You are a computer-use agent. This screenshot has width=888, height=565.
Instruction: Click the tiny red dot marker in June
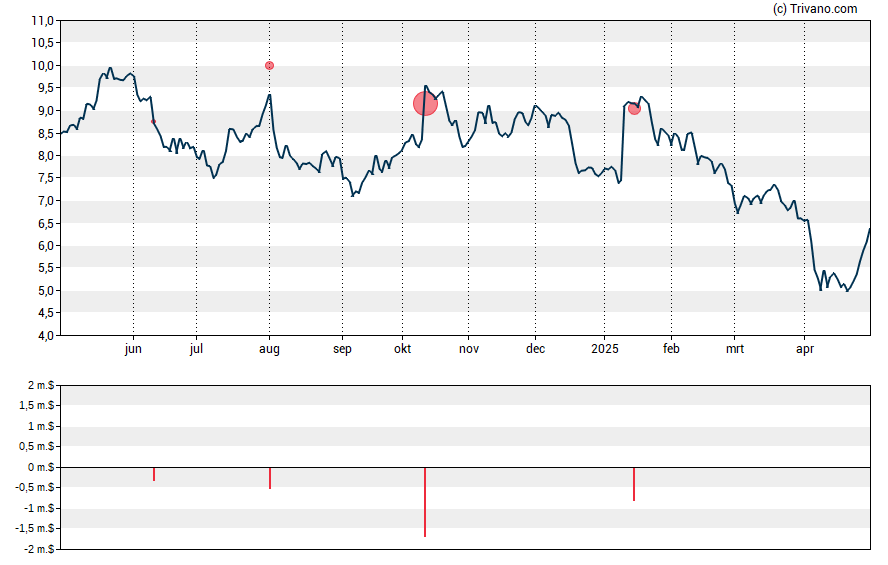point(153,121)
